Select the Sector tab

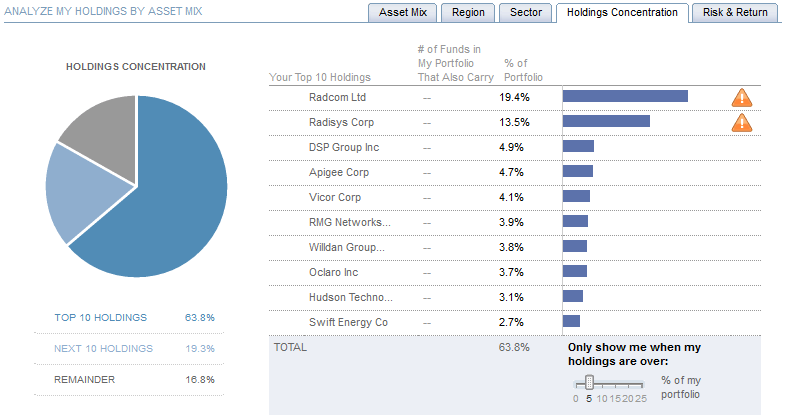coord(526,12)
